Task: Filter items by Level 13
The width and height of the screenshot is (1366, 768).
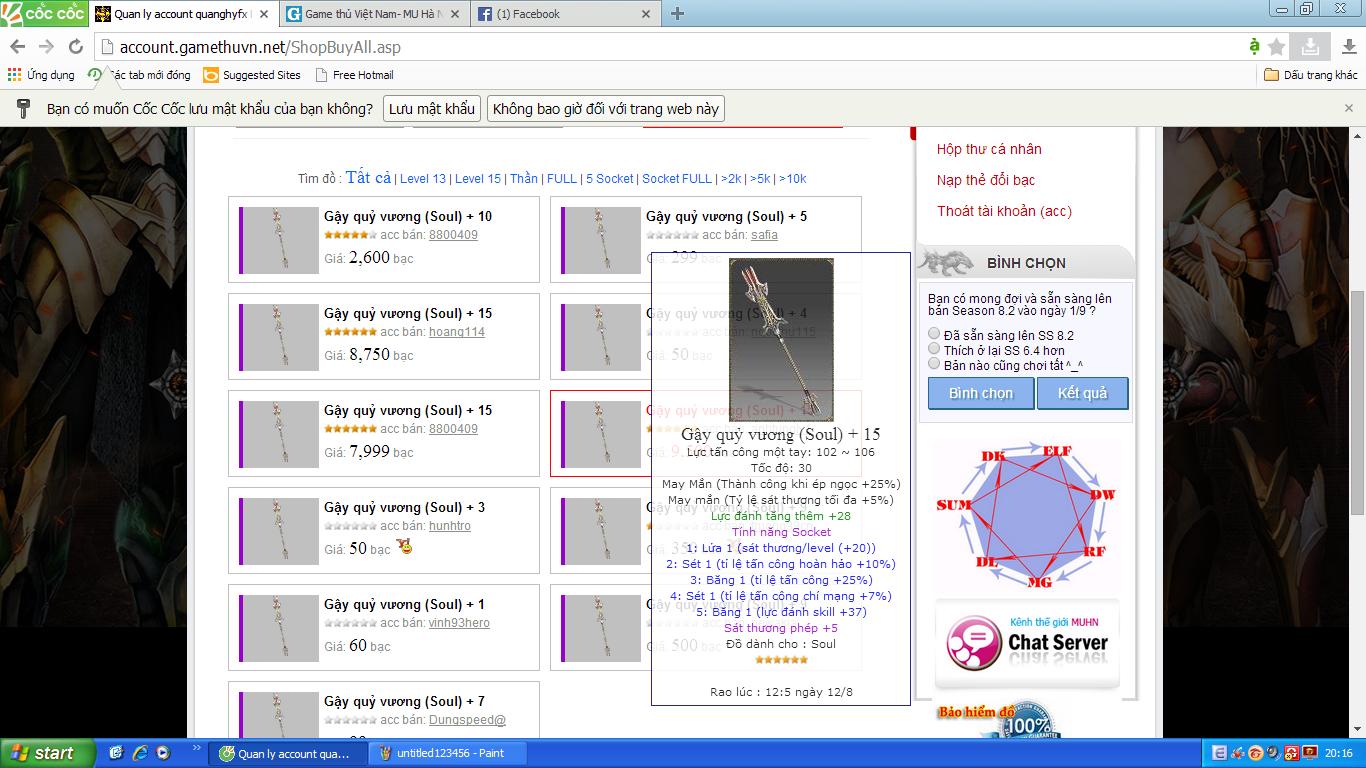Action: (x=423, y=178)
